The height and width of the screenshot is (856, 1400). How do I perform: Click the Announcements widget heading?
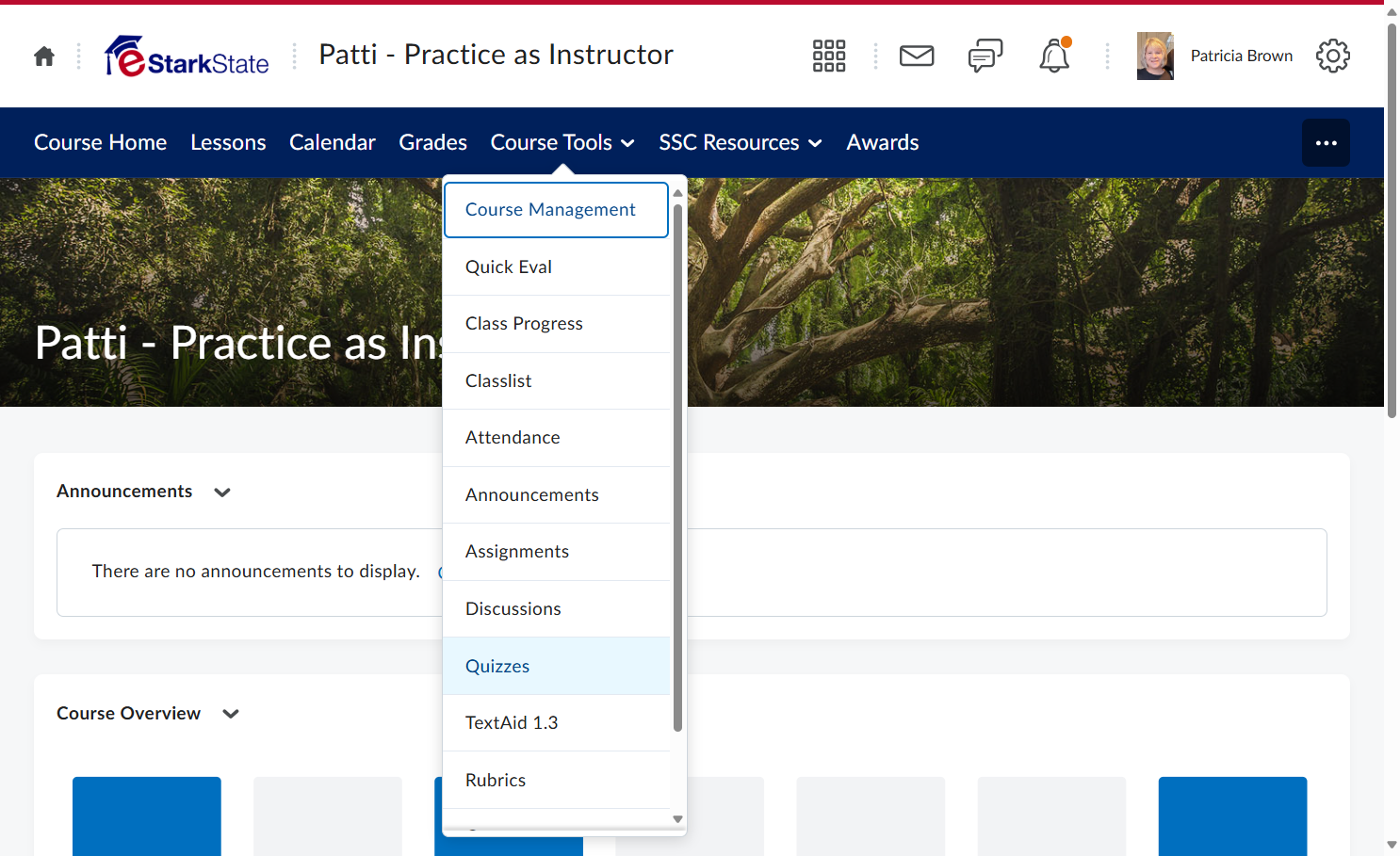(124, 492)
